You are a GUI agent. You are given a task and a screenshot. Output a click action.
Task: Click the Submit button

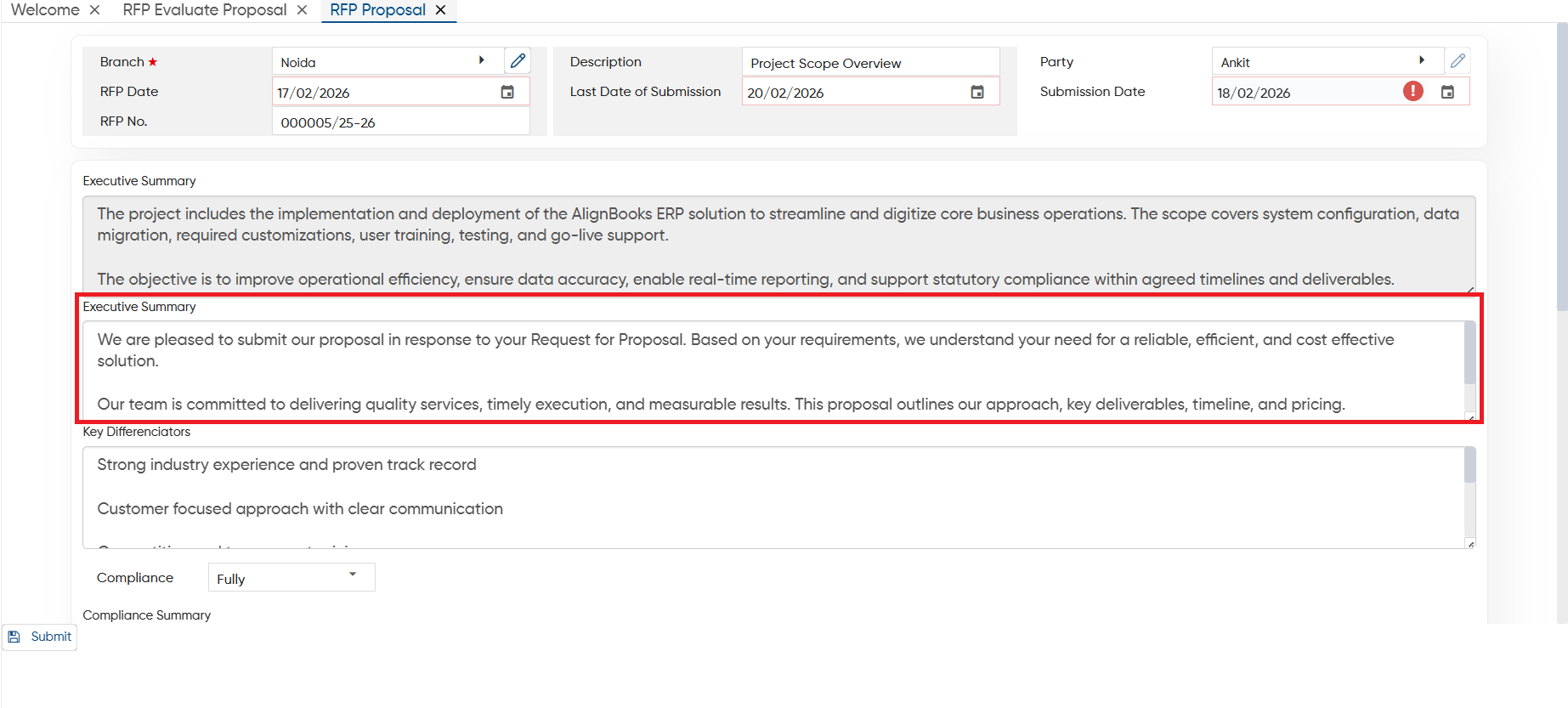40,637
